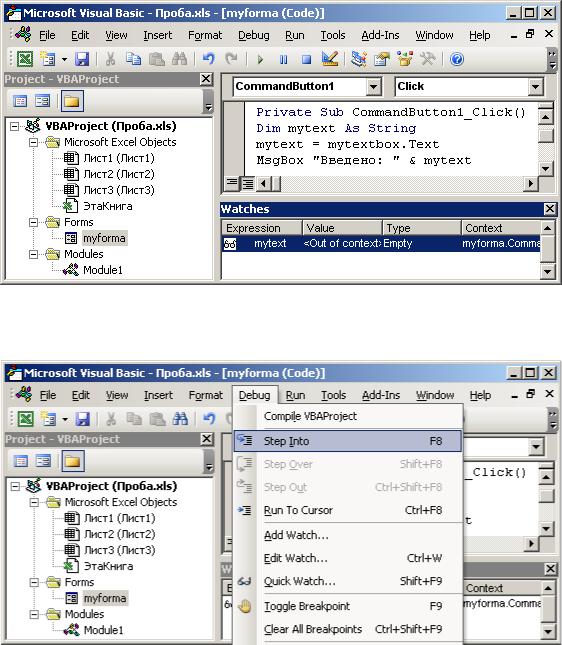Image resolution: width=562 pixels, height=645 pixels.
Task: Click Type column header in upper Watches
Action: 421,228
